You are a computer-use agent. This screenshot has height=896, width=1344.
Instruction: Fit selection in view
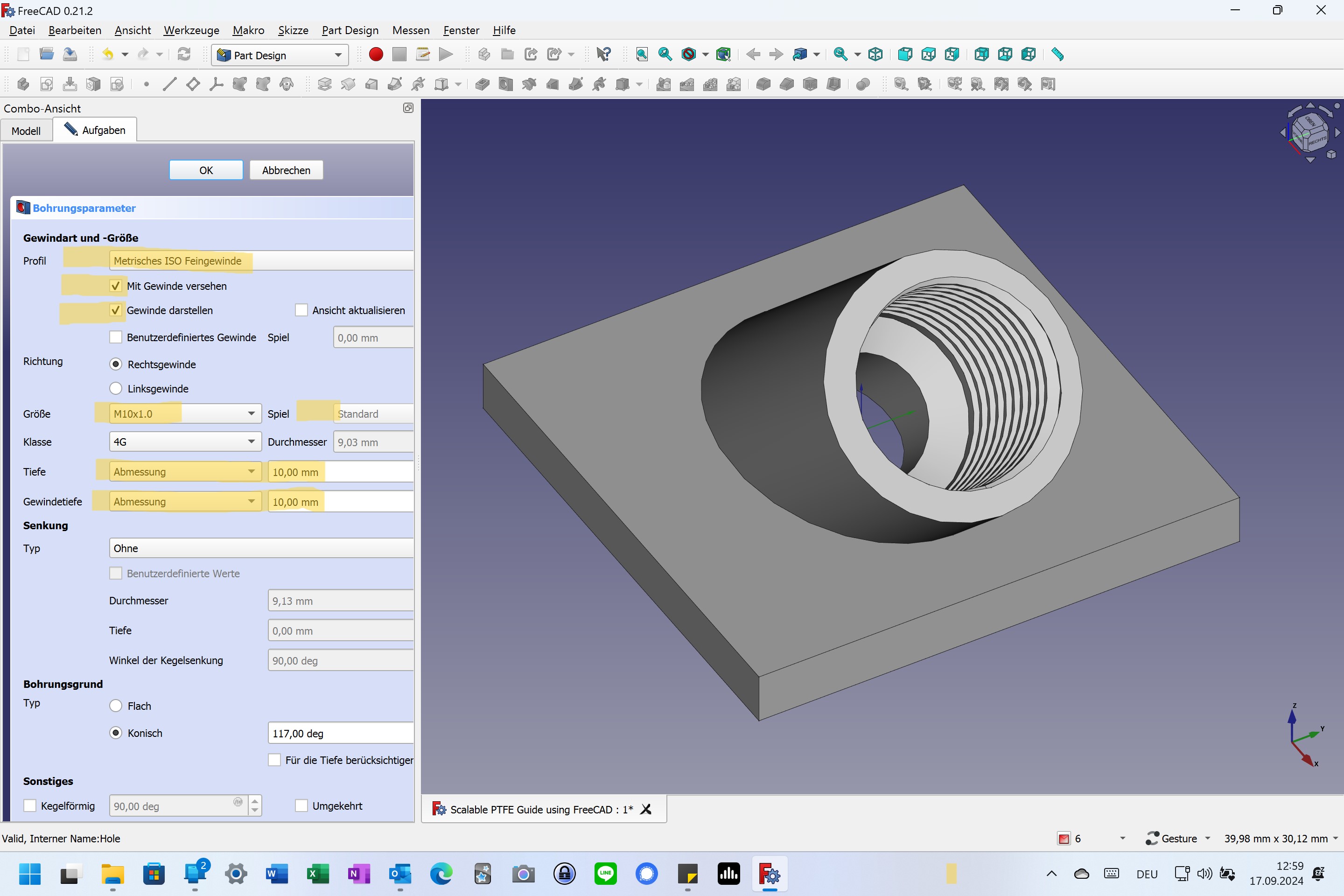(665, 54)
